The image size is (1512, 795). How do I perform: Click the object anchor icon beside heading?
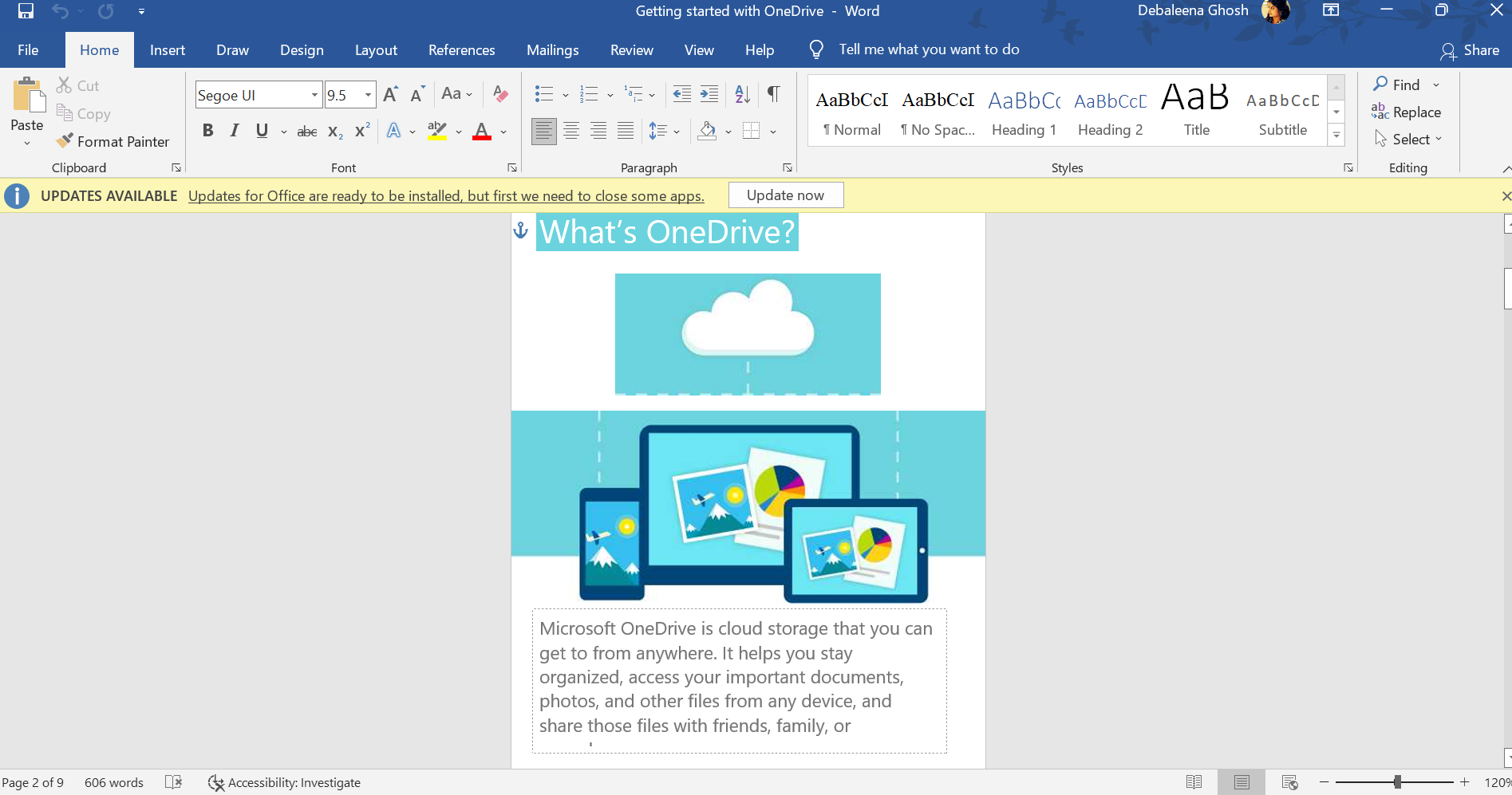tap(521, 230)
